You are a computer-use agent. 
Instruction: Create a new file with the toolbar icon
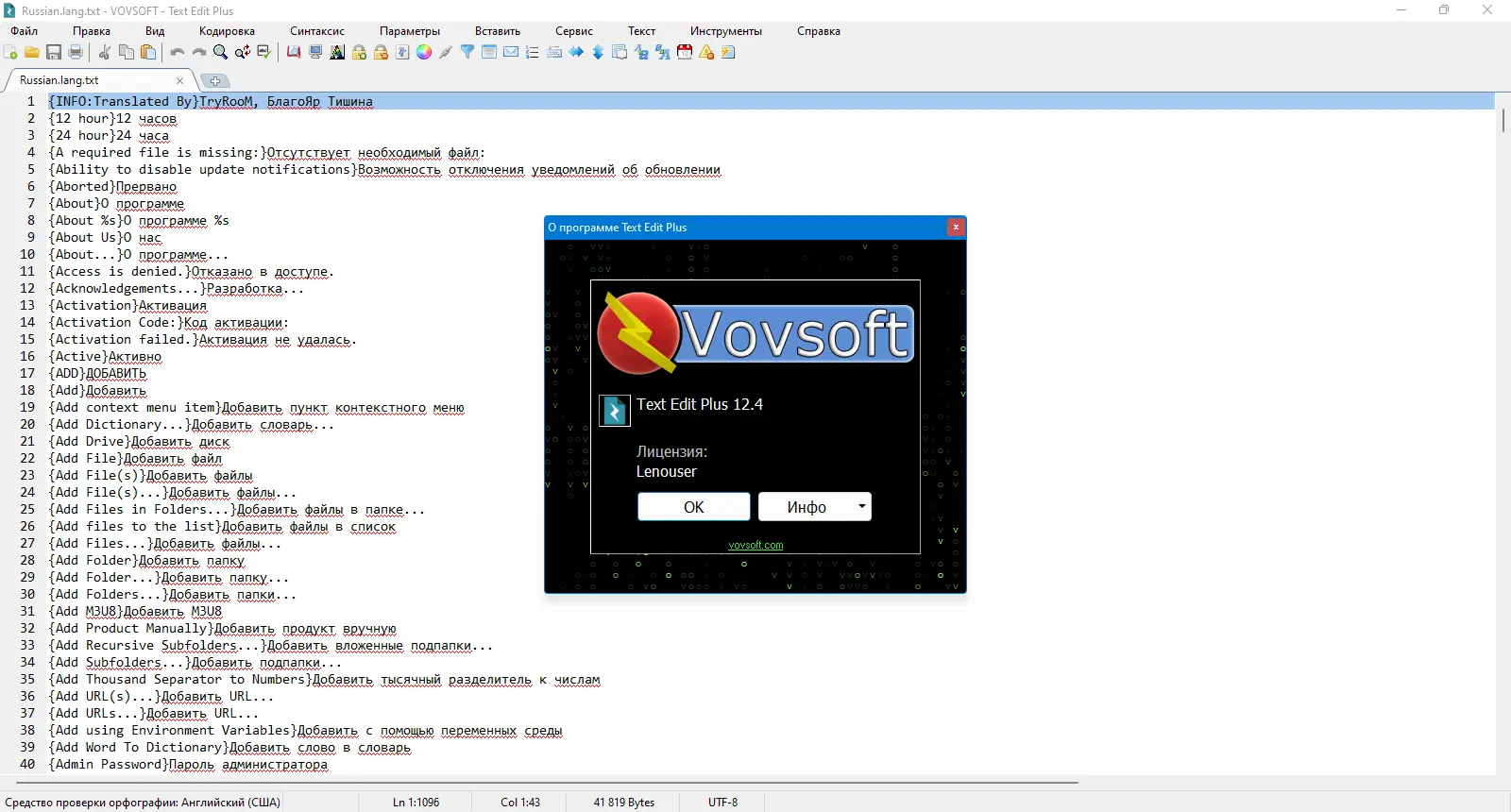[10, 53]
